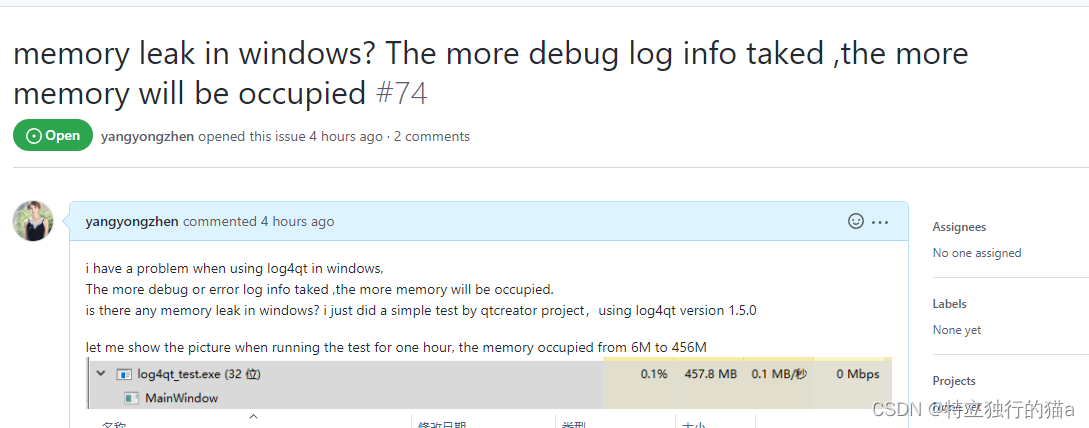Viewport: 1089px width, 428px height.
Task: Click the commented 4 hours ago timestamp
Action: tap(258, 222)
